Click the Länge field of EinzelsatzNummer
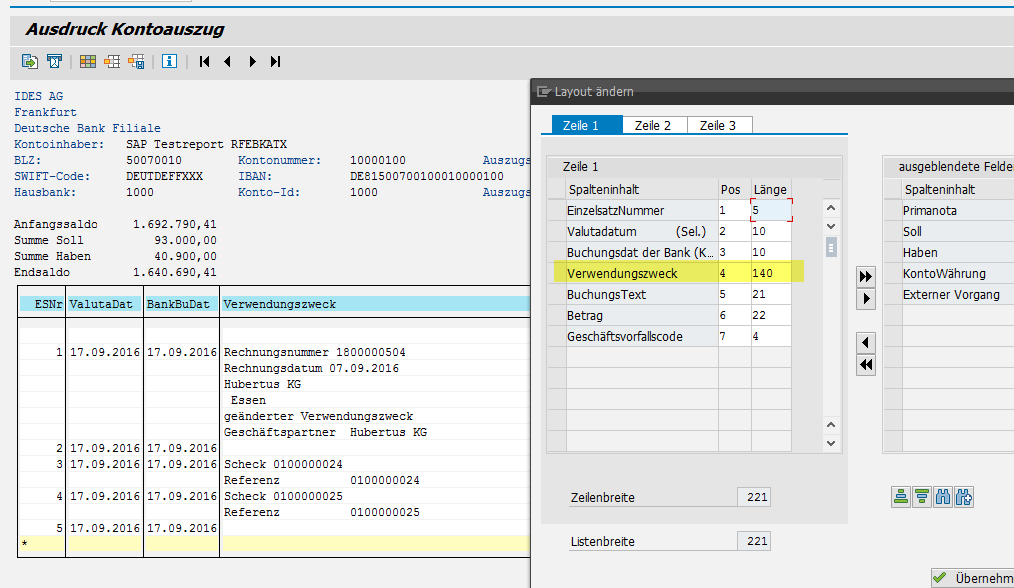The height and width of the screenshot is (588, 1014). 770,211
